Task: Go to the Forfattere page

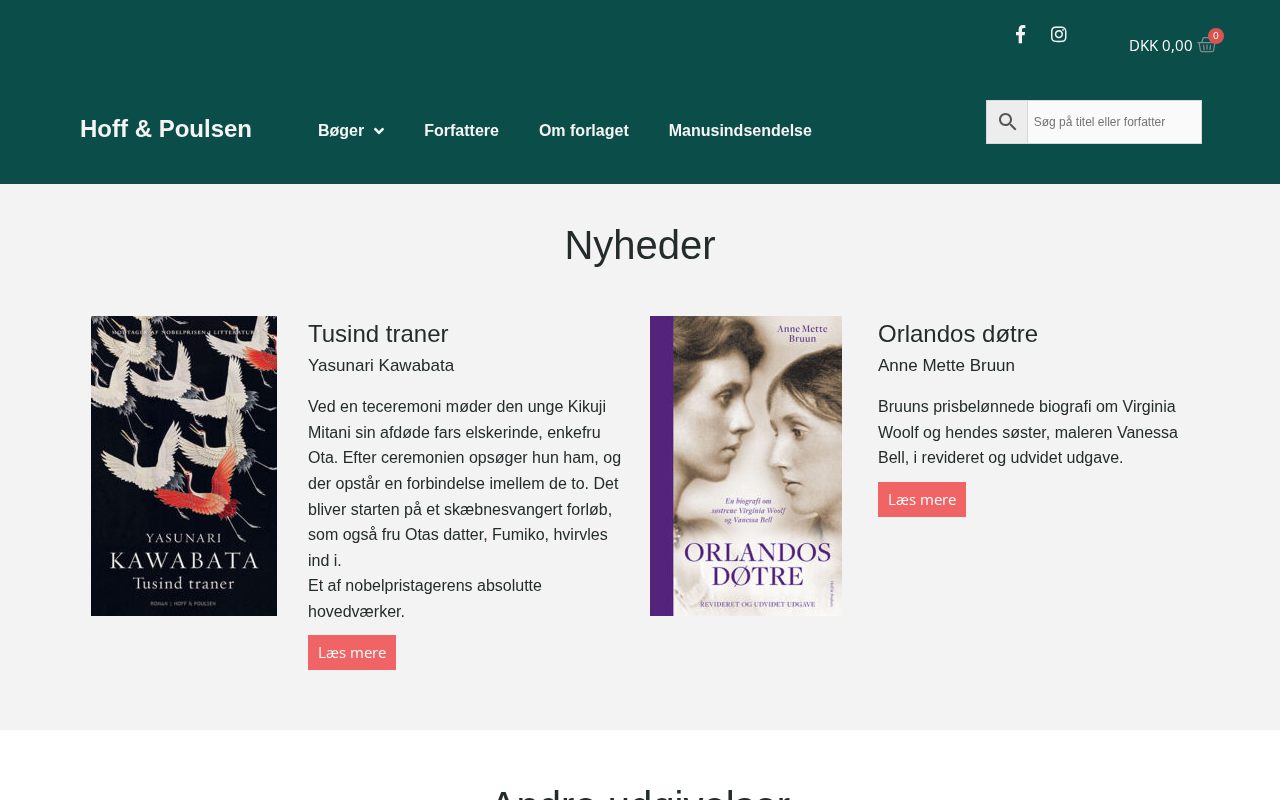Action: 461,131
